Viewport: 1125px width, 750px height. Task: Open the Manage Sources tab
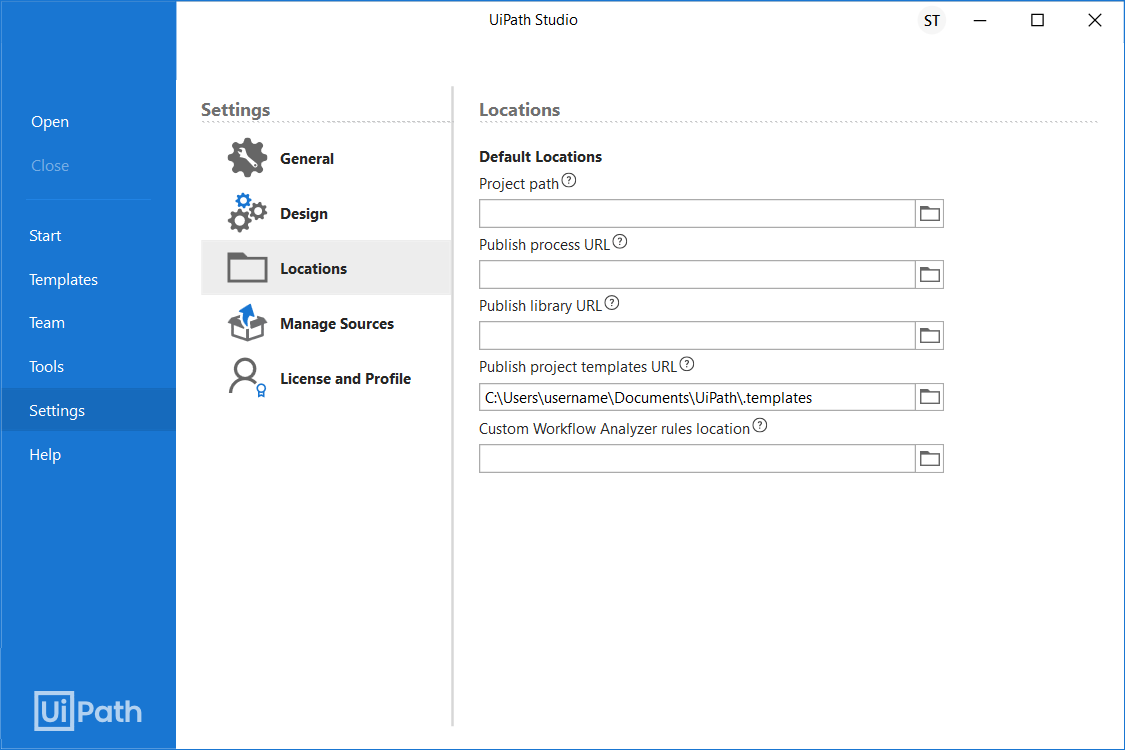click(x=326, y=323)
